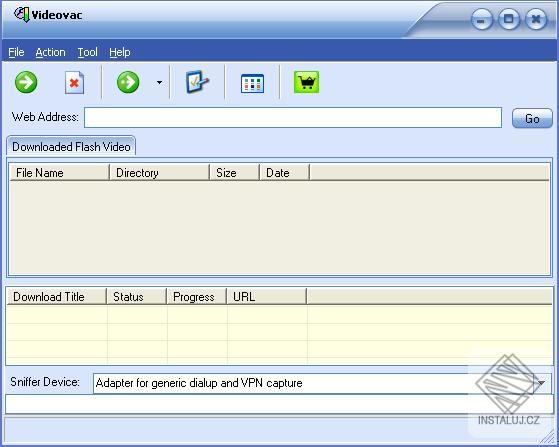Maximize the Videovac window

(x=509, y=20)
